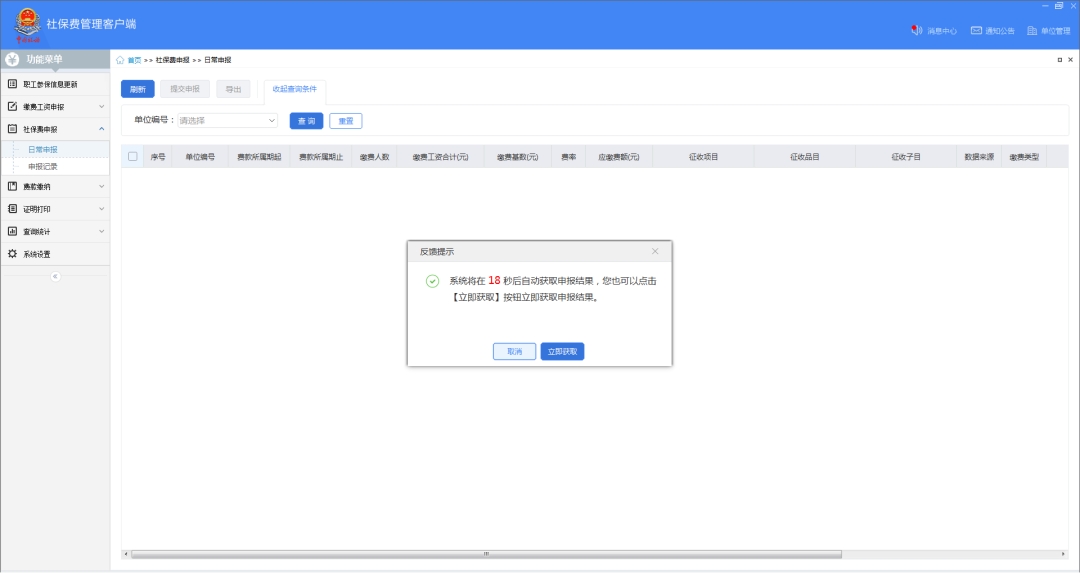Open 申报记录 in sidebar
Viewport: 1080px width, 573px height.
[x=42, y=166]
